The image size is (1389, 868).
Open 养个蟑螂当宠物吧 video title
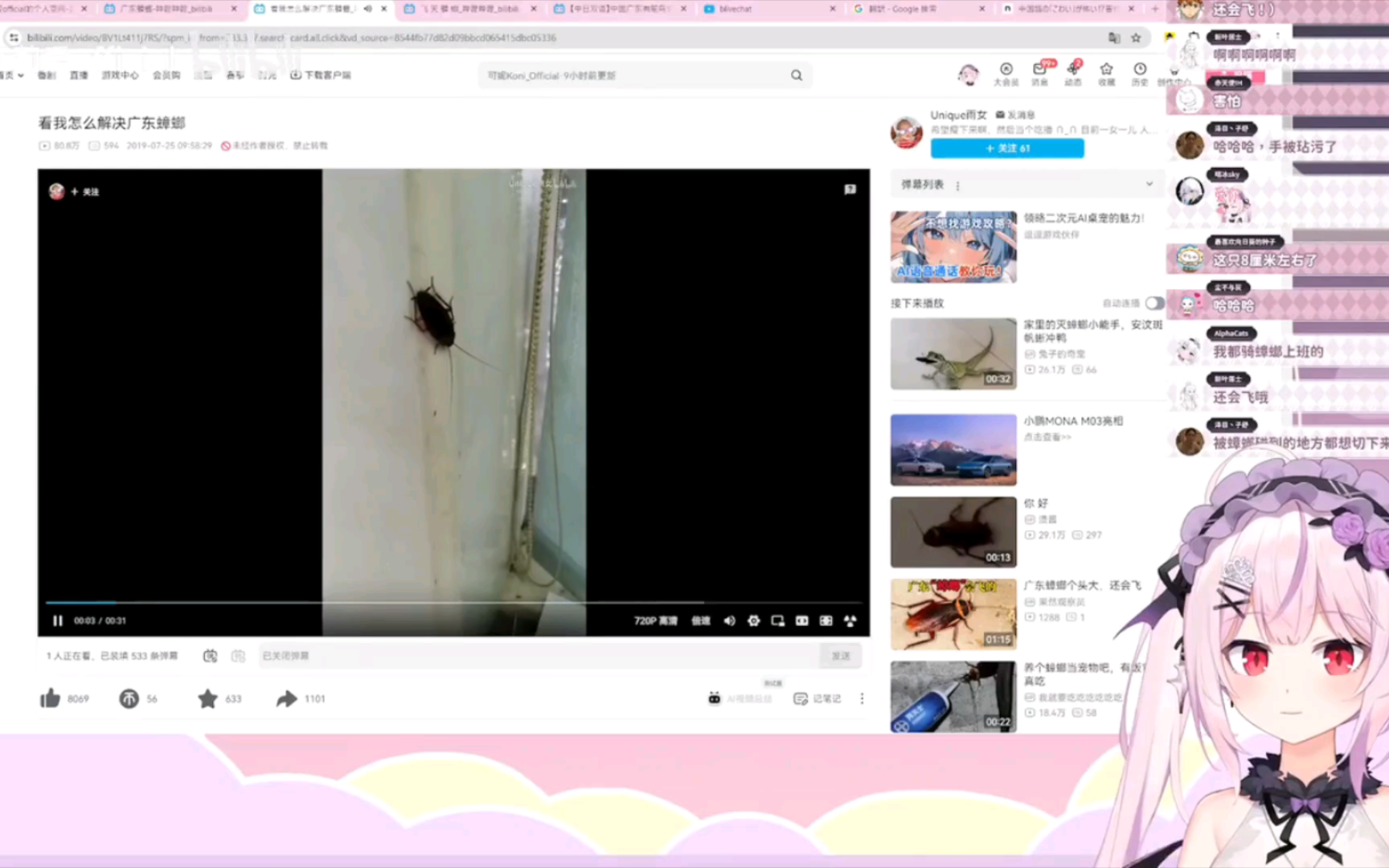1084,674
